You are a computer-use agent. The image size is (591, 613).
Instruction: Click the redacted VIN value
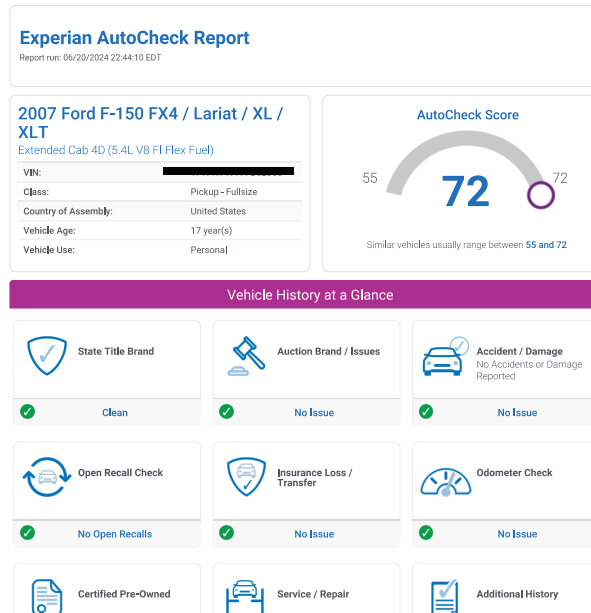click(228, 171)
